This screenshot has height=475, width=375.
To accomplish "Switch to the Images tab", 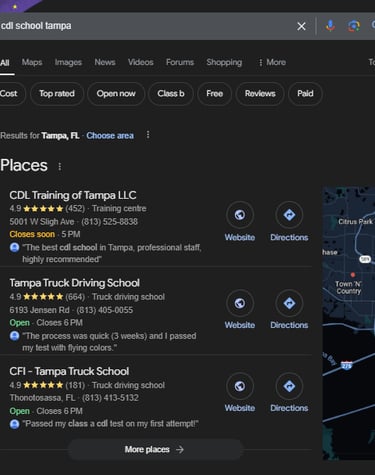I will click(x=68, y=62).
